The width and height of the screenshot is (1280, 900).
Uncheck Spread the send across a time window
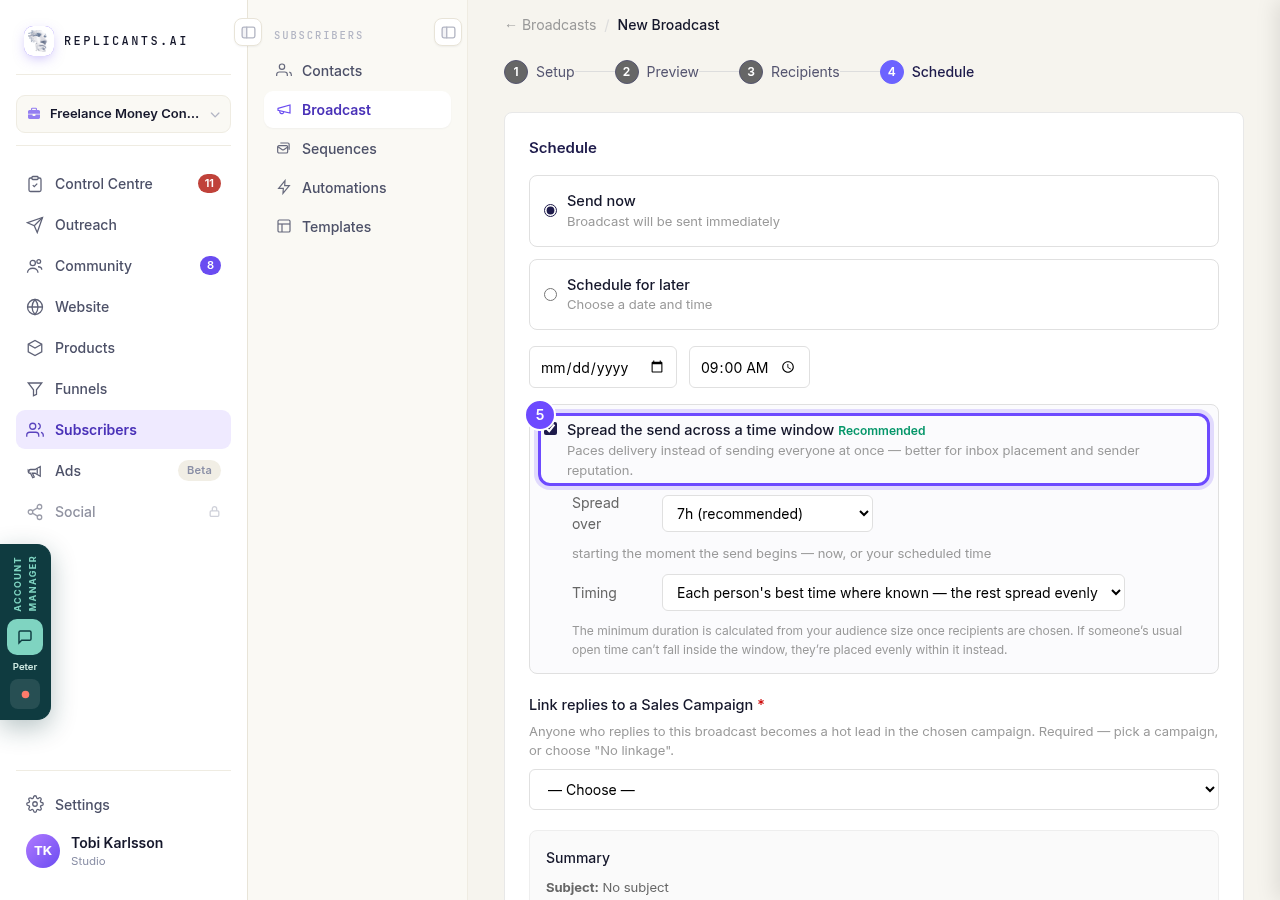[x=551, y=429]
